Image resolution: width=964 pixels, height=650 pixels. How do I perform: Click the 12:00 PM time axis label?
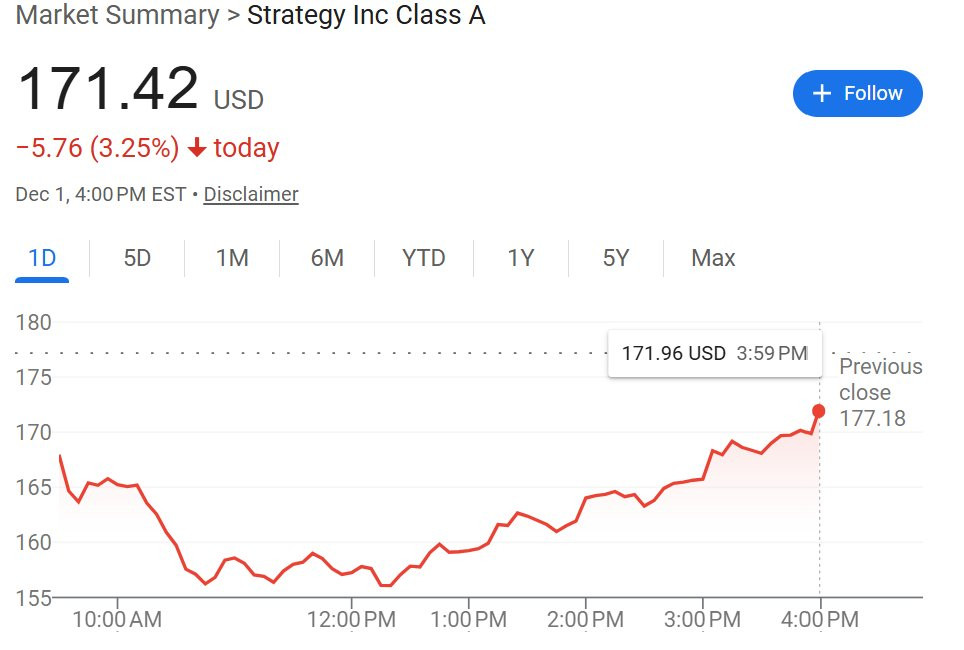tap(351, 619)
